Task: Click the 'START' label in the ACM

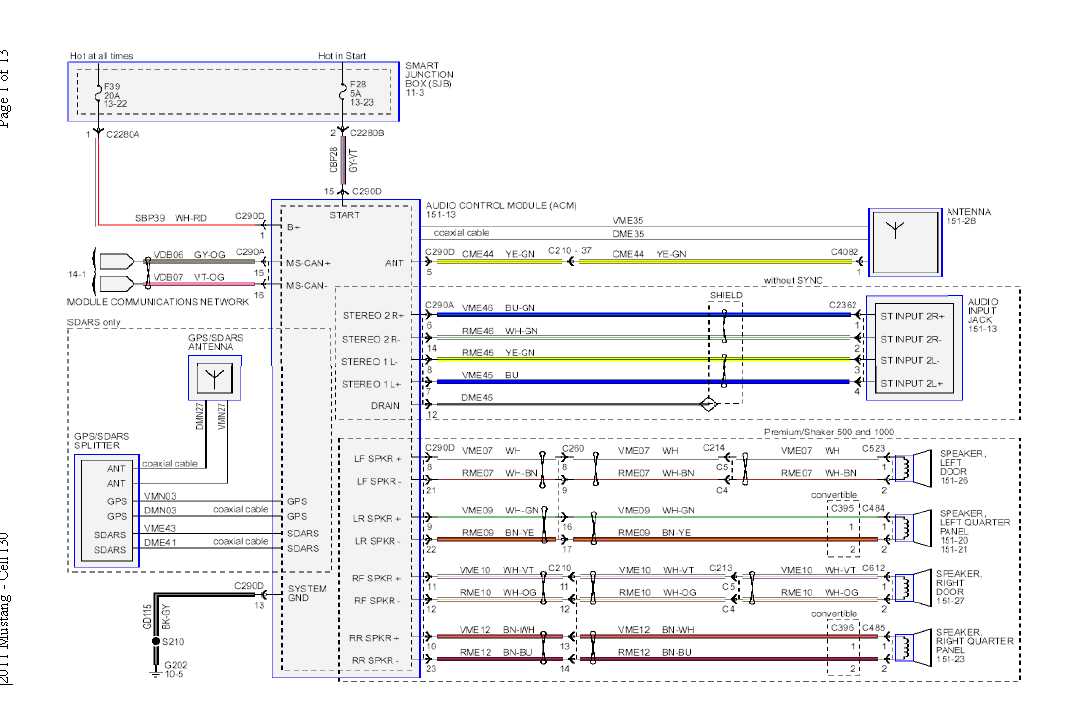Action: tap(344, 215)
